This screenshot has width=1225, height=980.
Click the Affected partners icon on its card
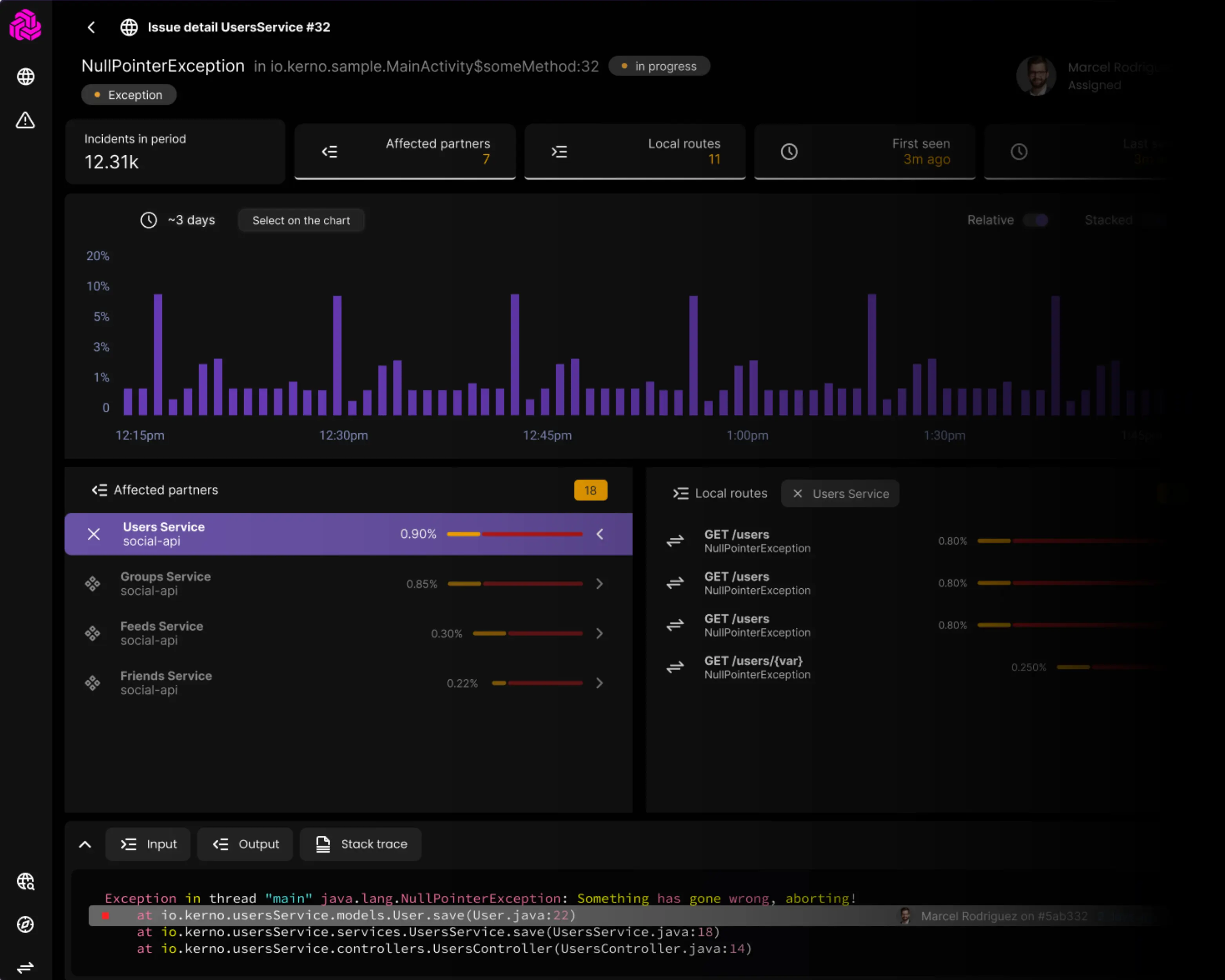point(330,152)
